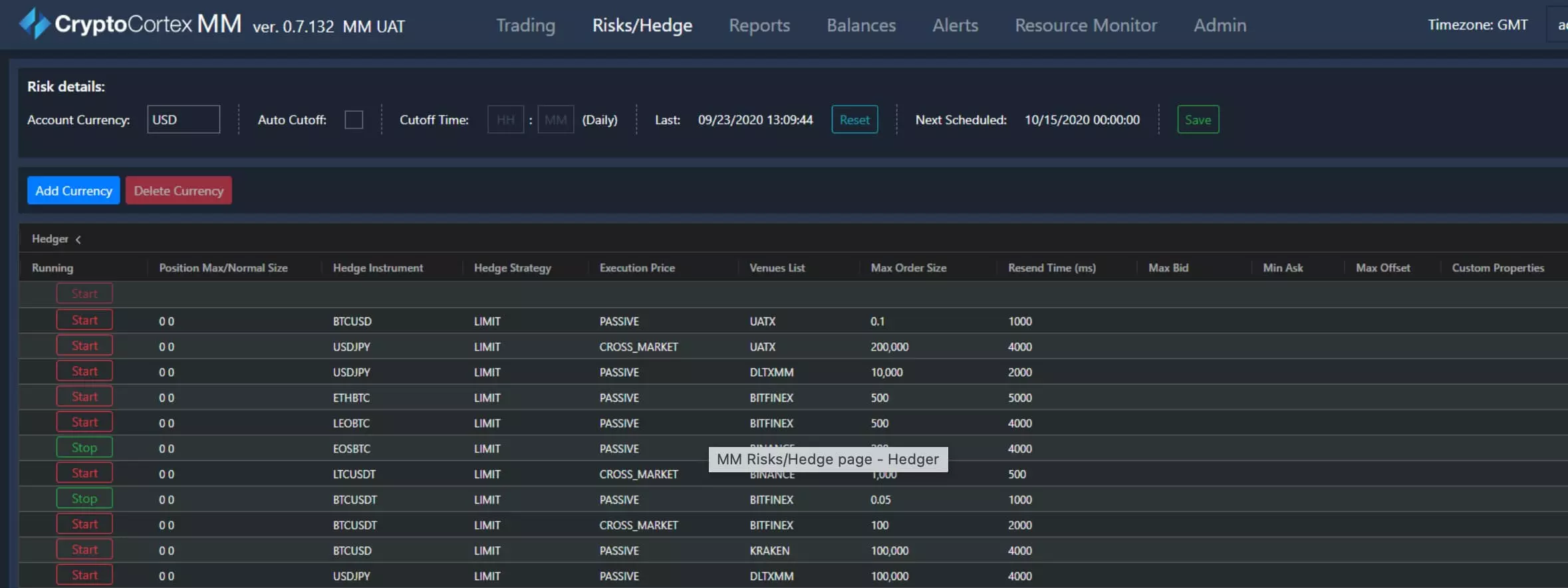Select the LEOBTC instrument cell
The image size is (1568, 588).
351,424
